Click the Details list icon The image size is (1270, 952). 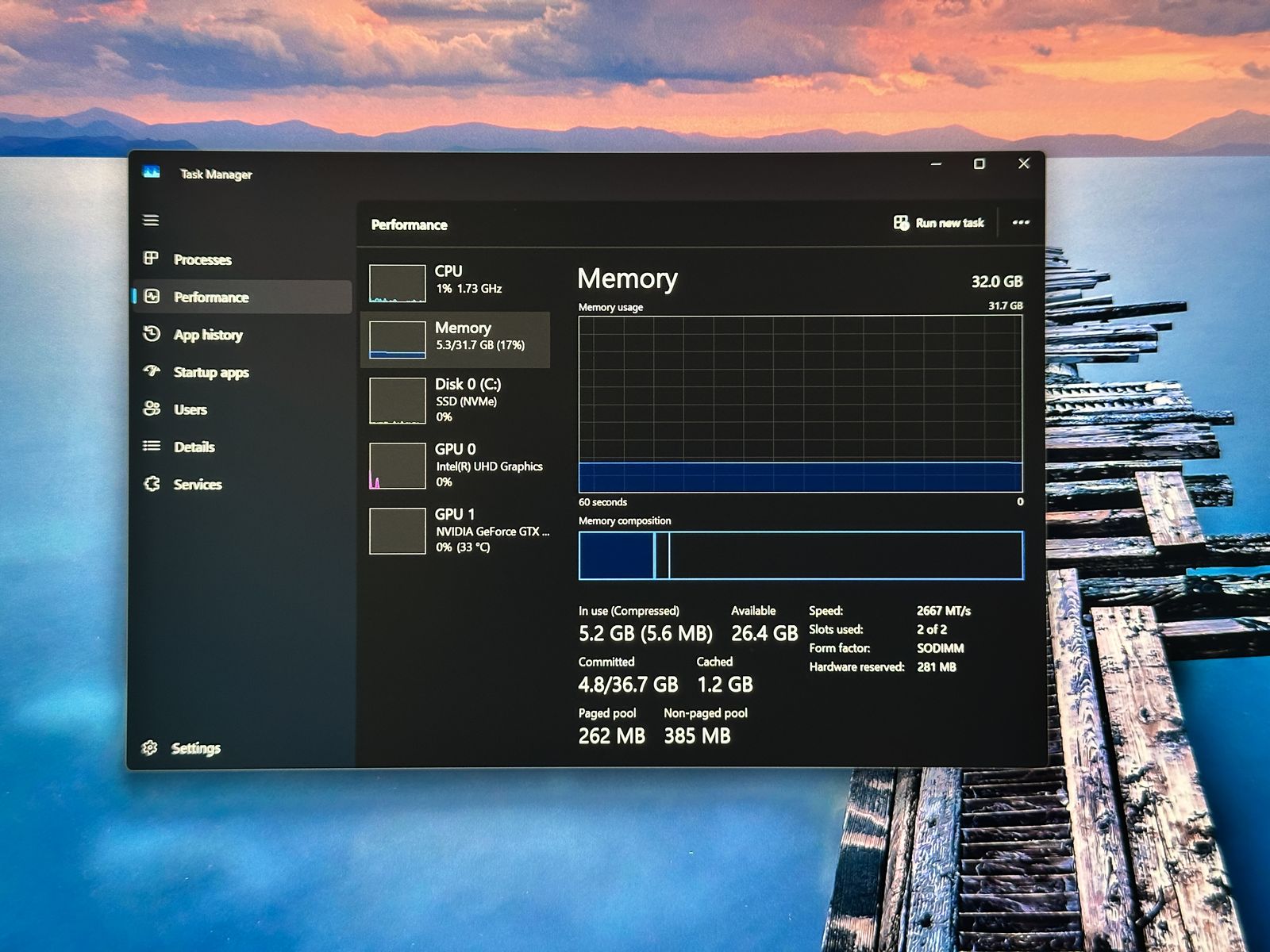tap(152, 446)
